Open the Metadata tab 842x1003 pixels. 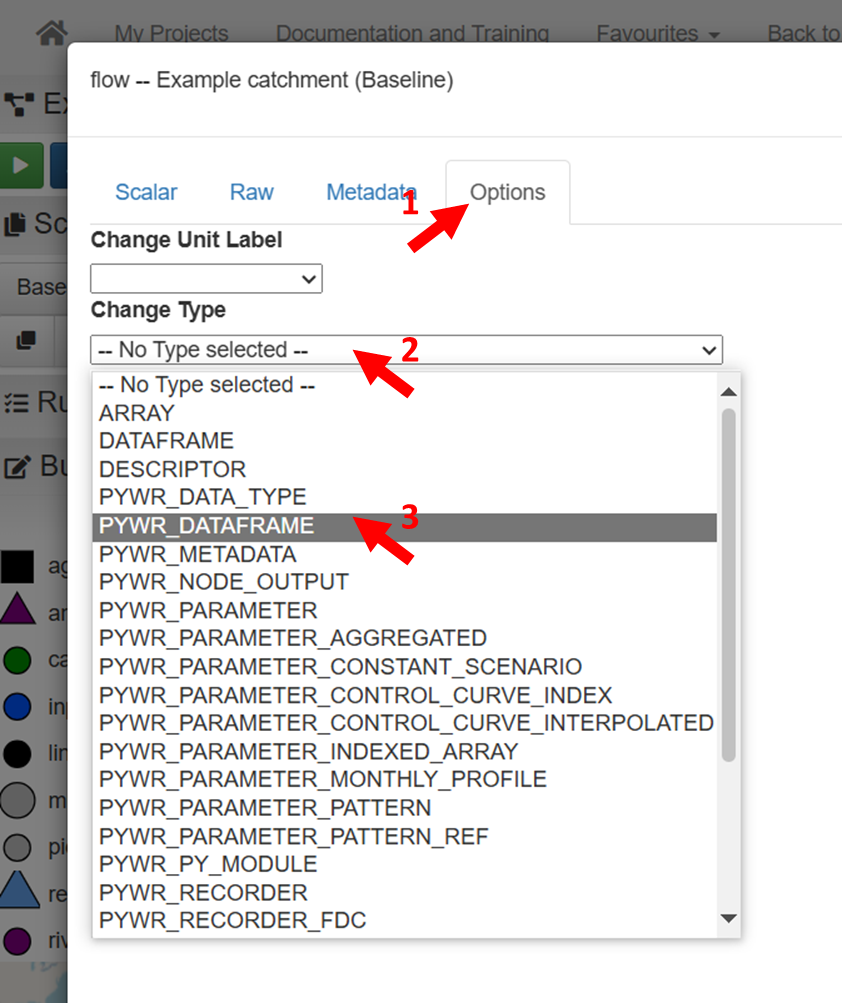tap(371, 193)
